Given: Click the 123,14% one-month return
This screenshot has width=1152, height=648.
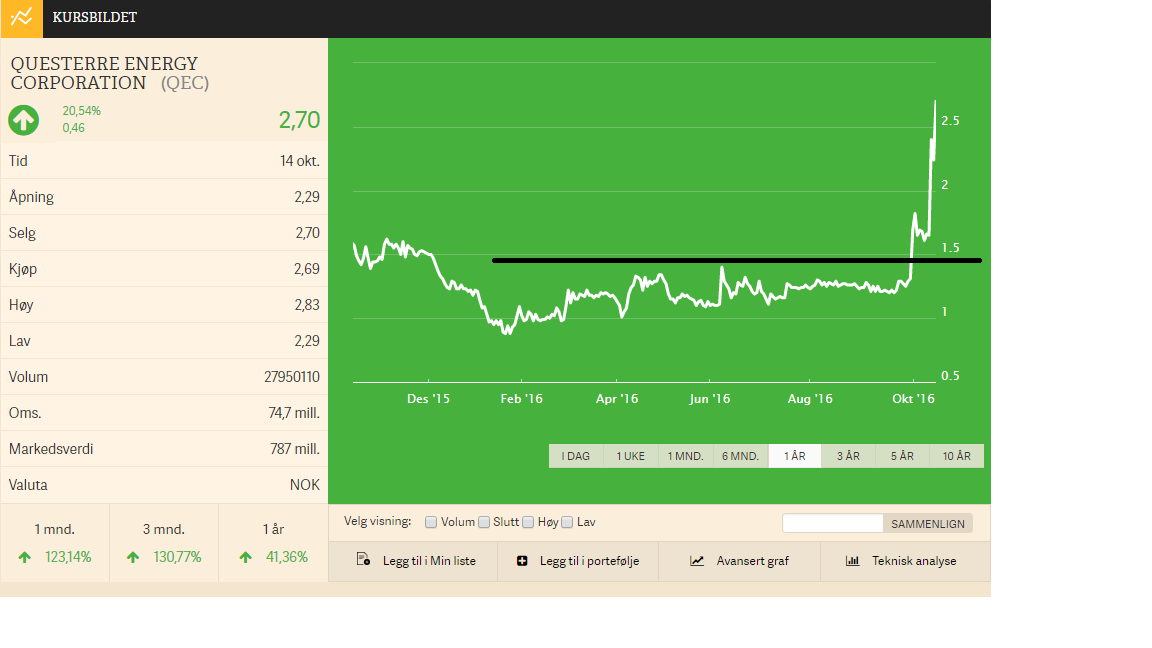Looking at the screenshot, I should pos(68,558).
